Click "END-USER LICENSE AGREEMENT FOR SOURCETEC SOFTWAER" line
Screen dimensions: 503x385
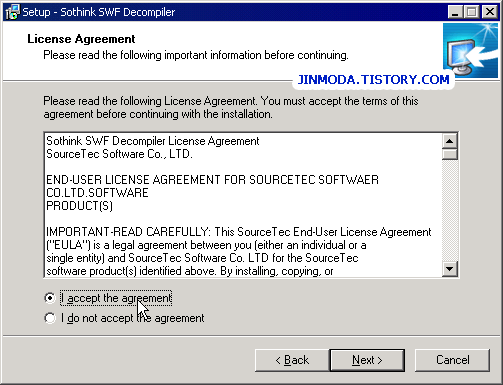(212, 180)
